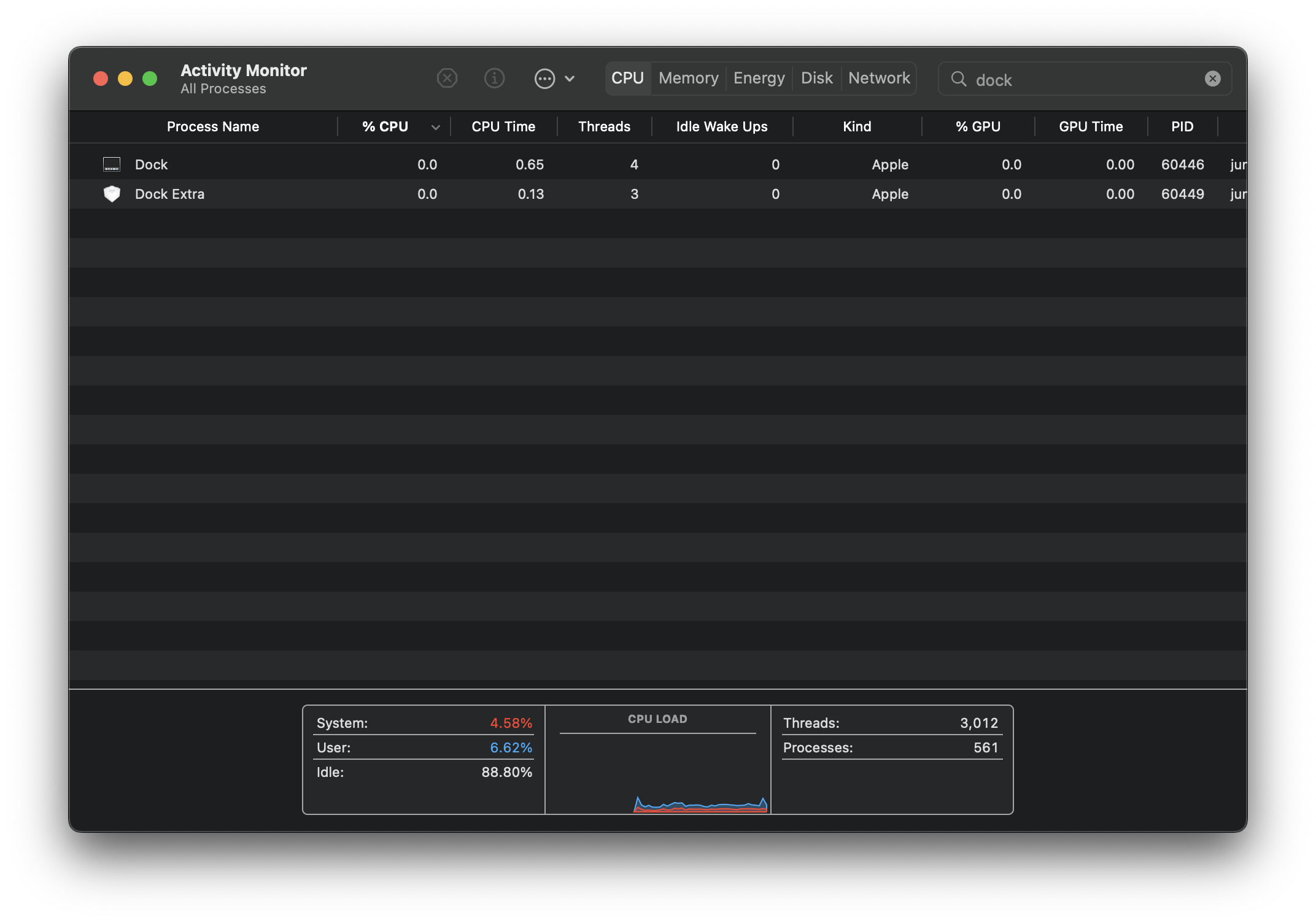1316x923 pixels.
Task: Clear the search field with X icon
Action: 1212,79
